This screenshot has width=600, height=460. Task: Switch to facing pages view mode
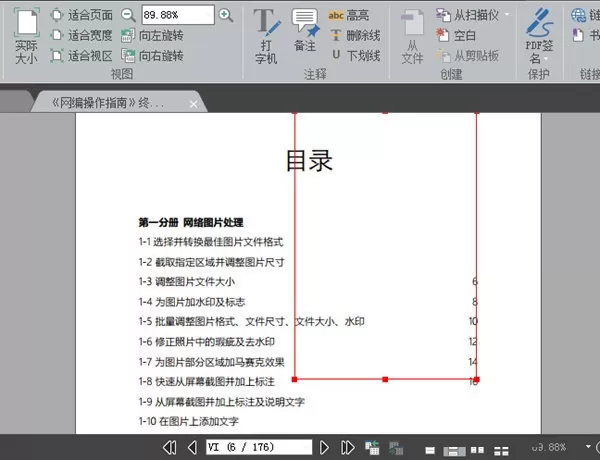(x=477, y=450)
